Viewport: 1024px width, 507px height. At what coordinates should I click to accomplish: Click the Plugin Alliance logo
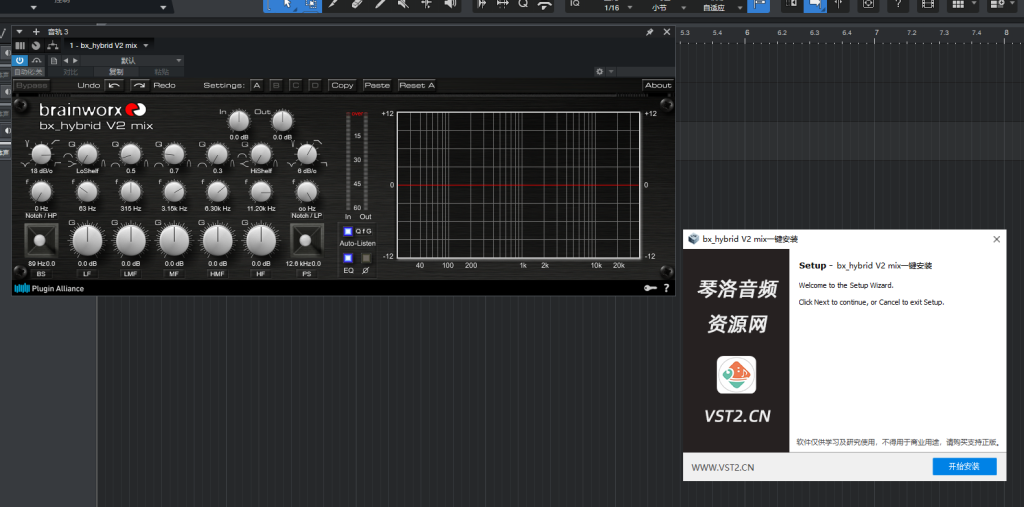pyautogui.click(x=49, y=288)
